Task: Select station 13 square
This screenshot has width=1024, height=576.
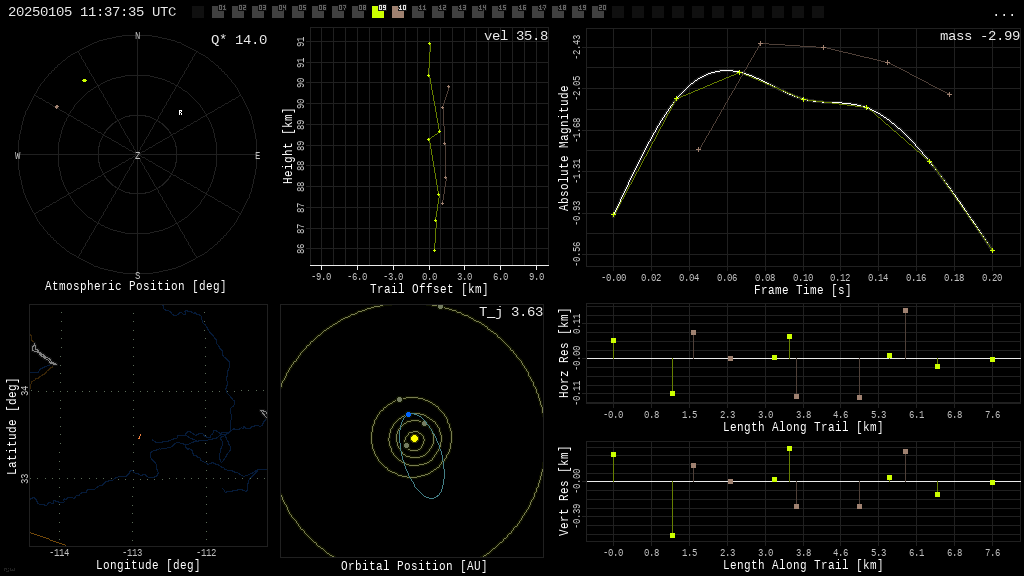Action: [x=457, y=12]
